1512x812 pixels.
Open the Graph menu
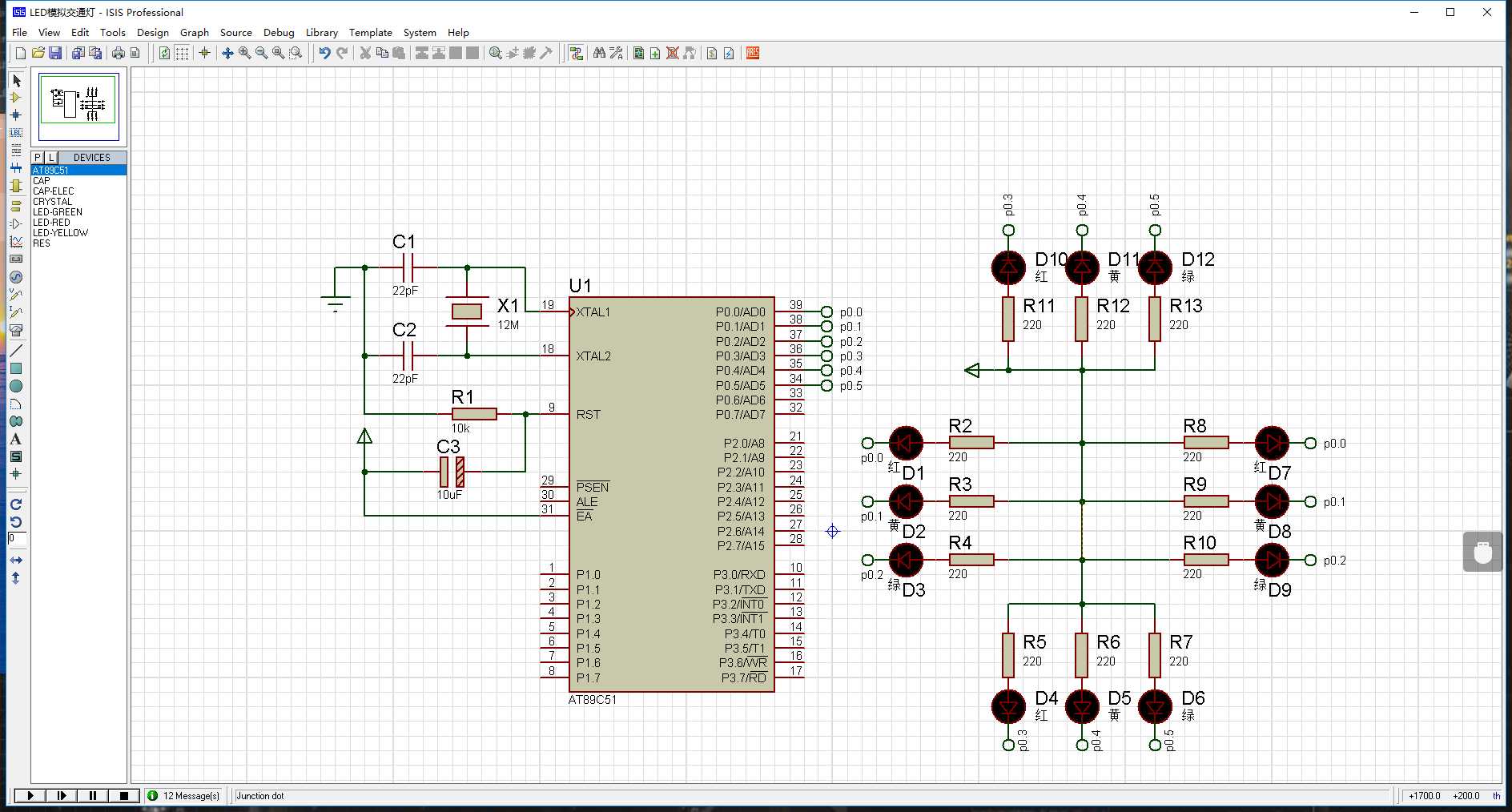(x=195, y=33)
